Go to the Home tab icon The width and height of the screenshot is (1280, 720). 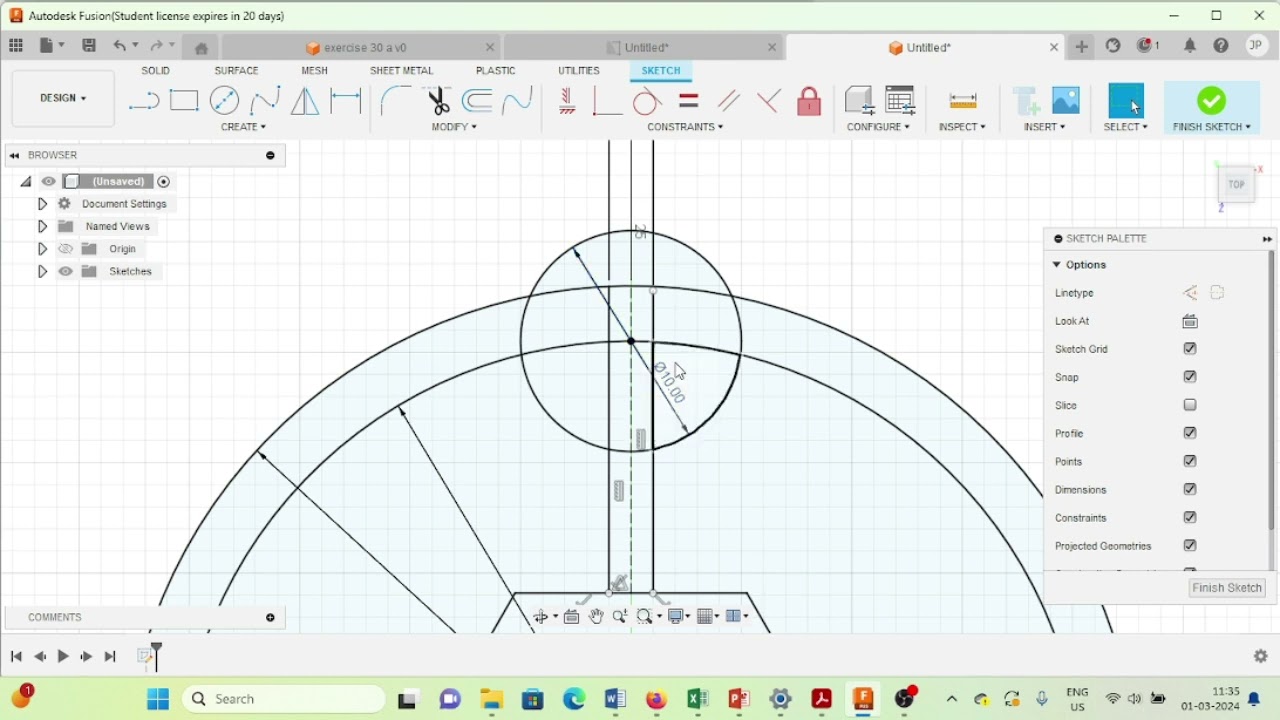coord(201,47)
